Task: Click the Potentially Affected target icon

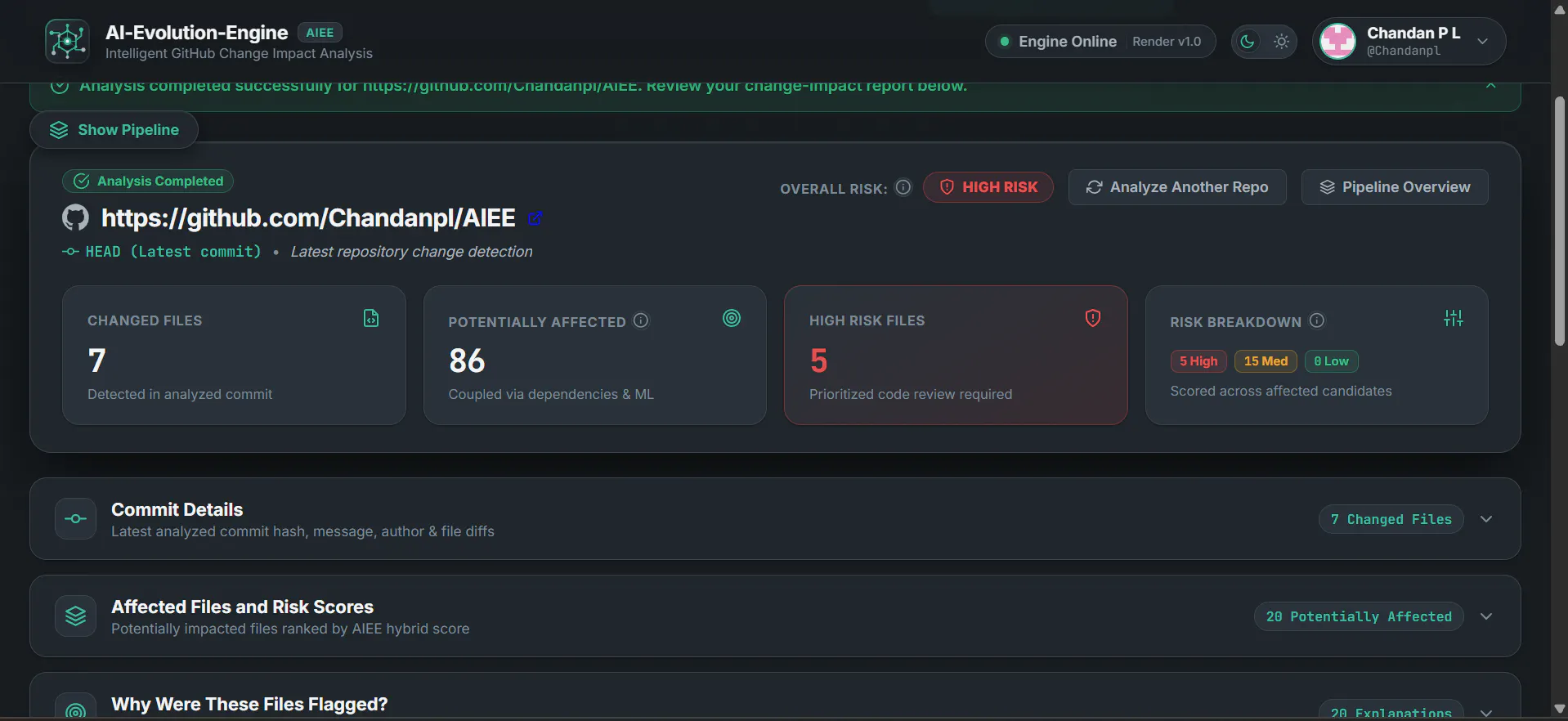Action: point(732,319)
